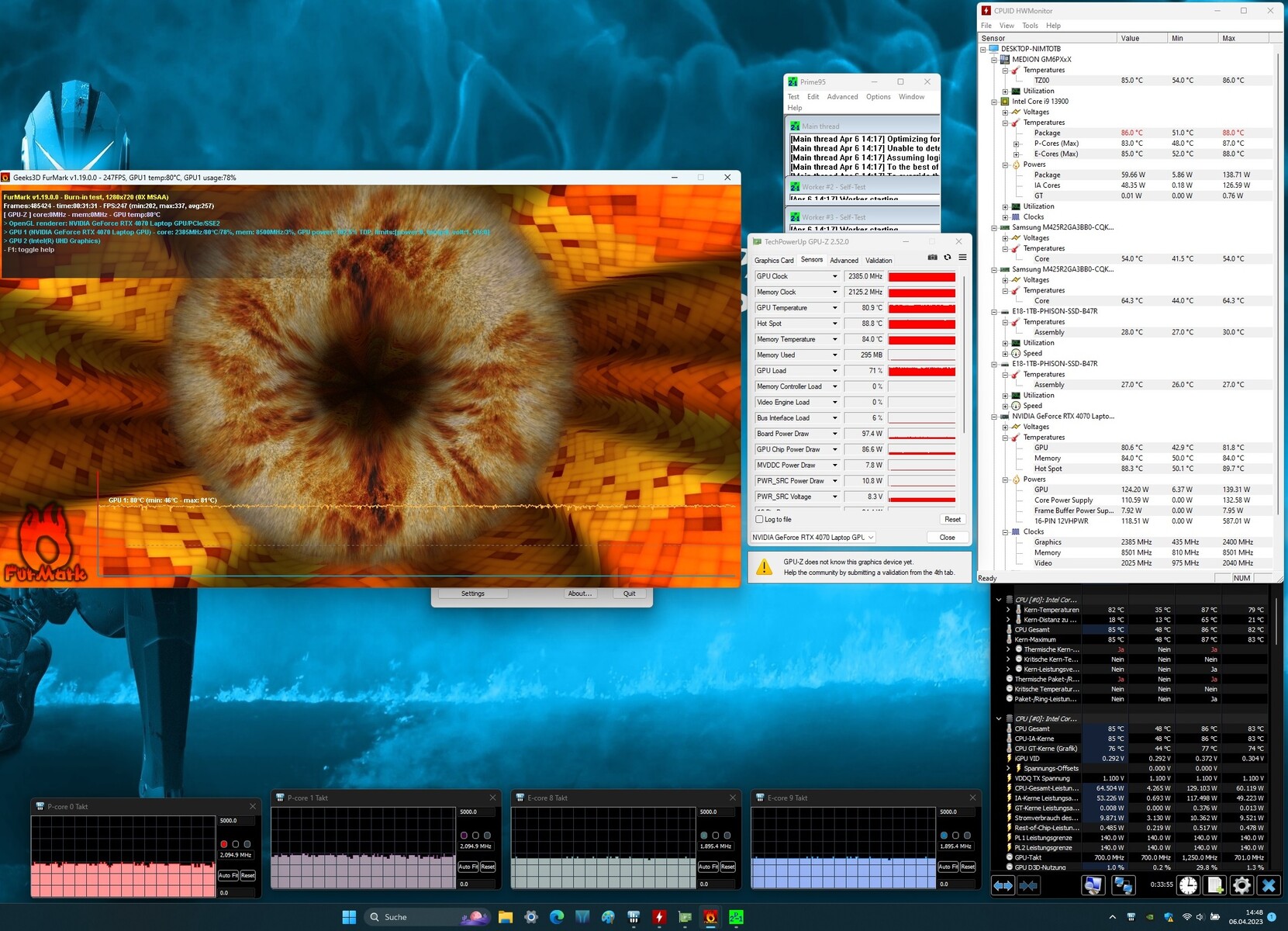The height and width of the screenshot is (931, 1288).
Task: Open Settings gear in taskbar
Action: [531, 917]
